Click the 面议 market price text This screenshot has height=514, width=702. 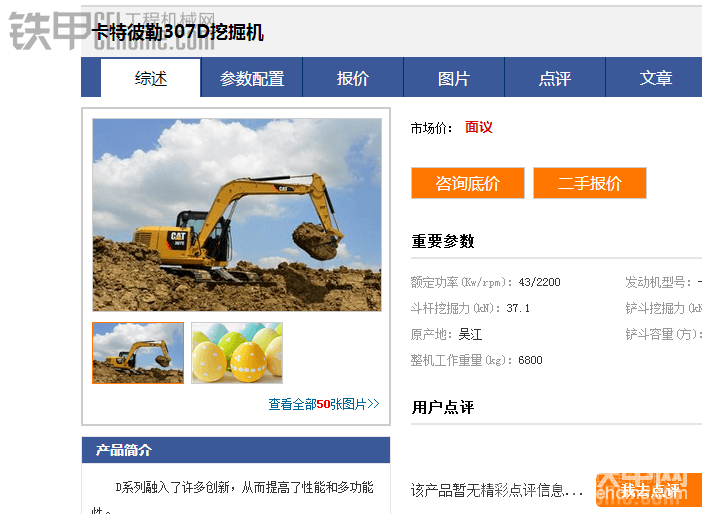pyautogui.click(x=479, y=127)
